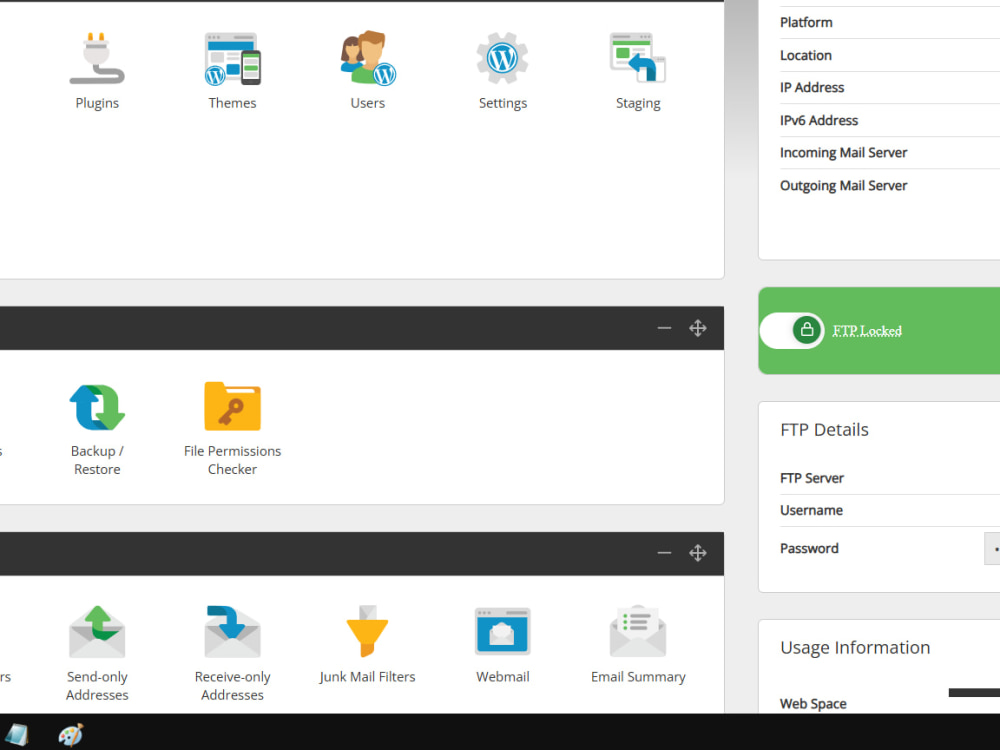Collapse the panel containing Backup / Restore
The image size is (1000, 750).
coord(664,328)
